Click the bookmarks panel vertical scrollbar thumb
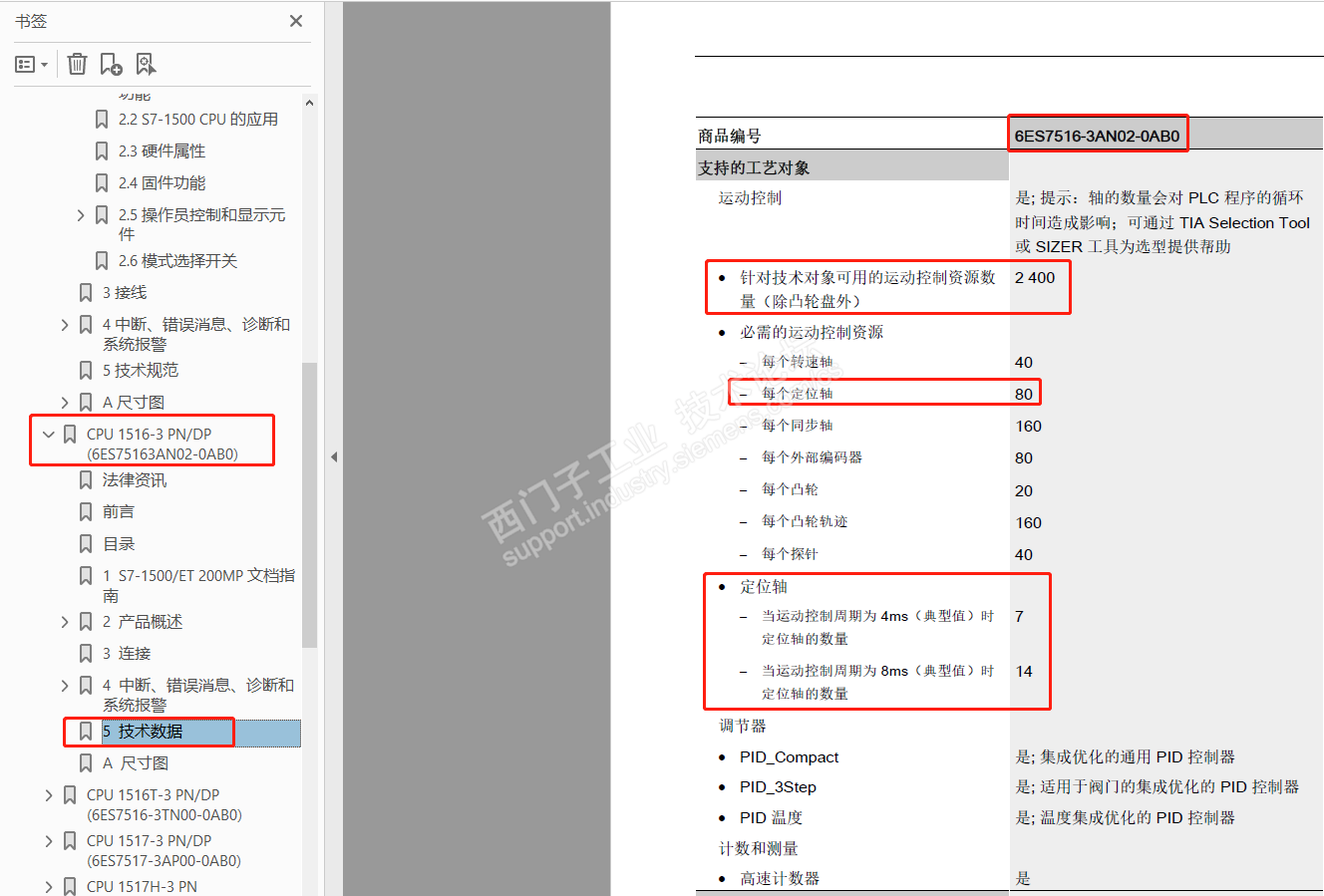 (x=309, y=503)
